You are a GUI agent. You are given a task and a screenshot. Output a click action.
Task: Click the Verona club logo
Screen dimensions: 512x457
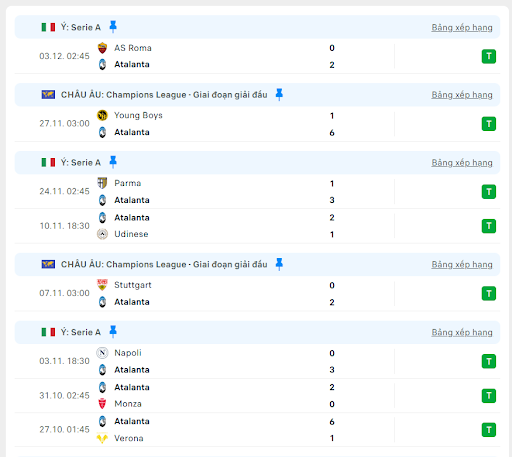point(102,438)
